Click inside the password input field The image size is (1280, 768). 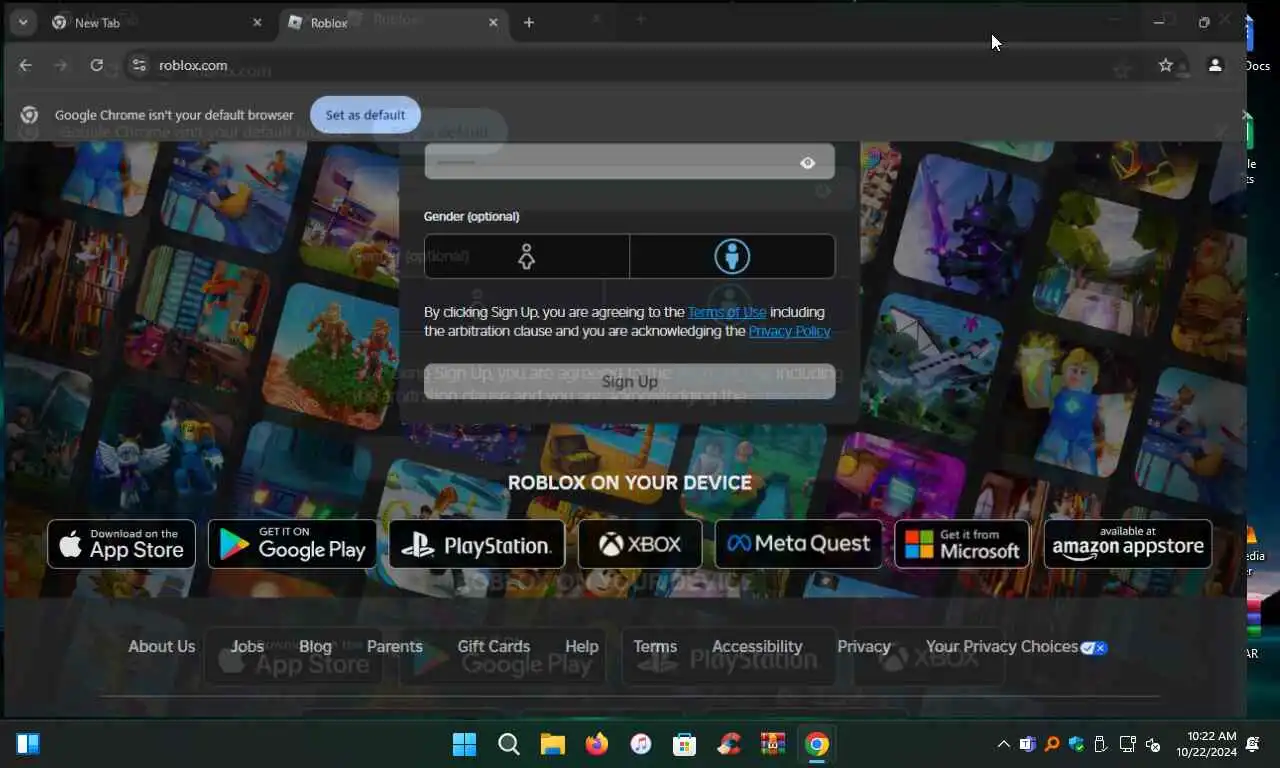coord(629,162)
